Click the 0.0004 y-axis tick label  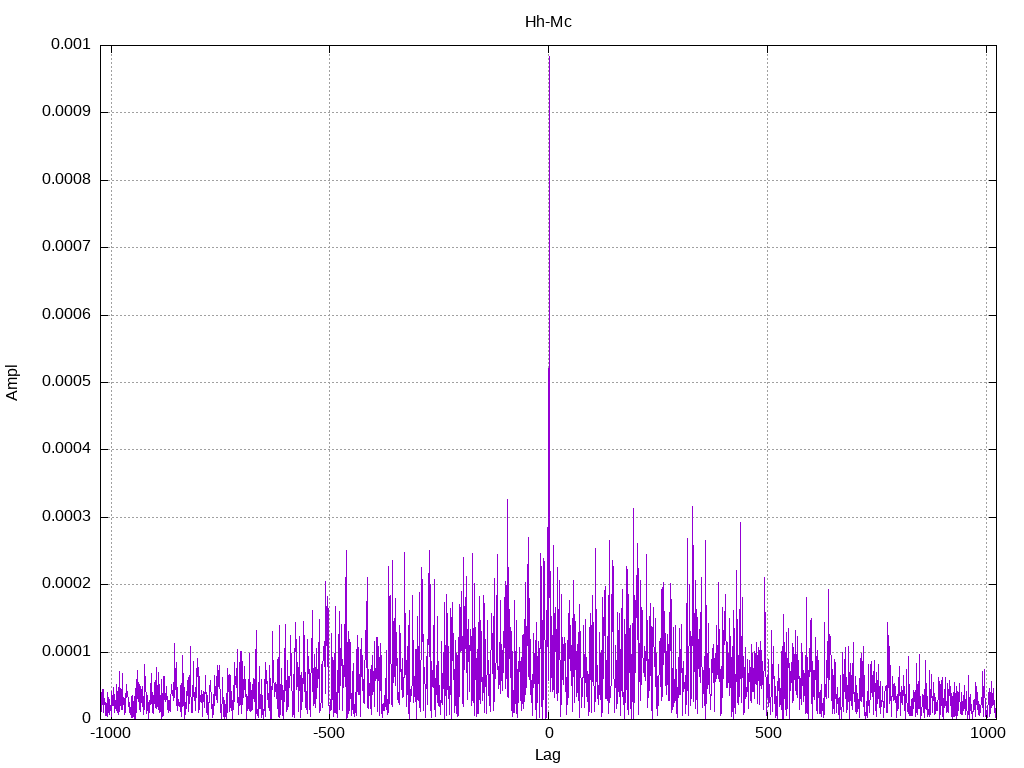(66, 449)
